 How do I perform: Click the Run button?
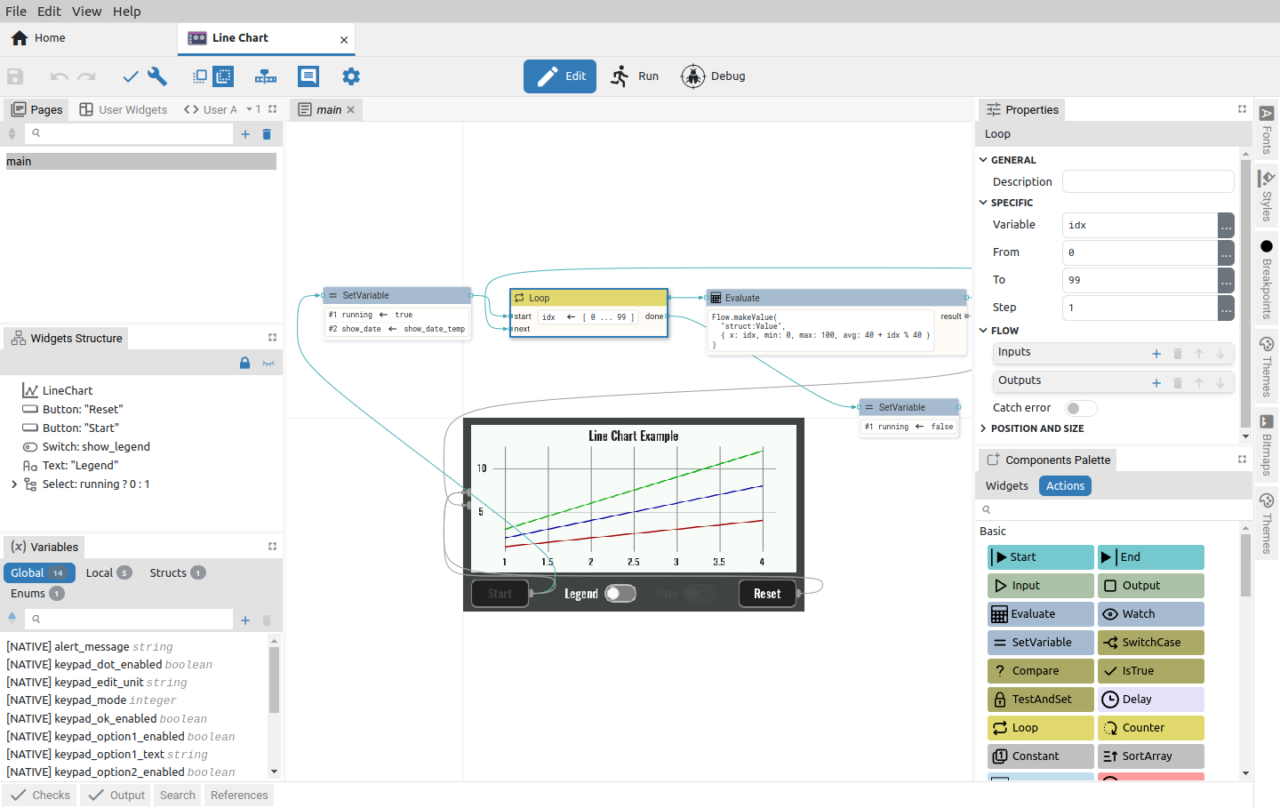tap(635, 76)
